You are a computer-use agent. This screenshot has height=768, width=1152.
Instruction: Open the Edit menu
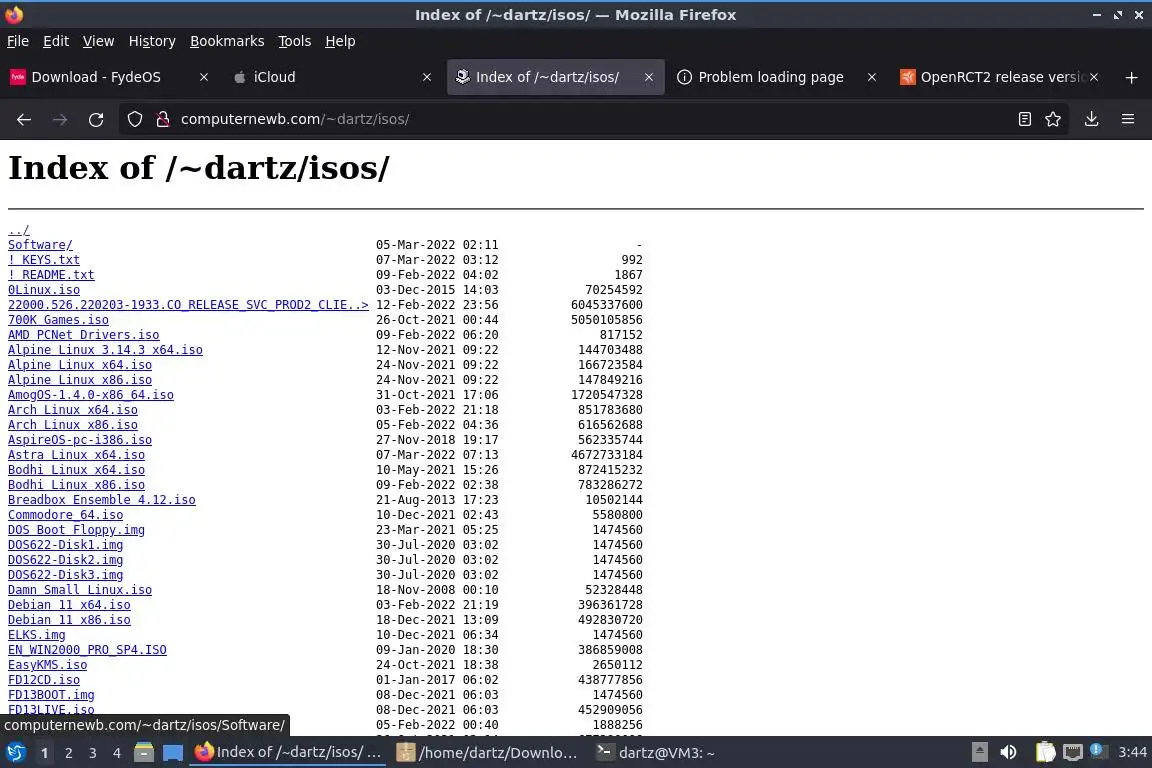tap(56, 41)
